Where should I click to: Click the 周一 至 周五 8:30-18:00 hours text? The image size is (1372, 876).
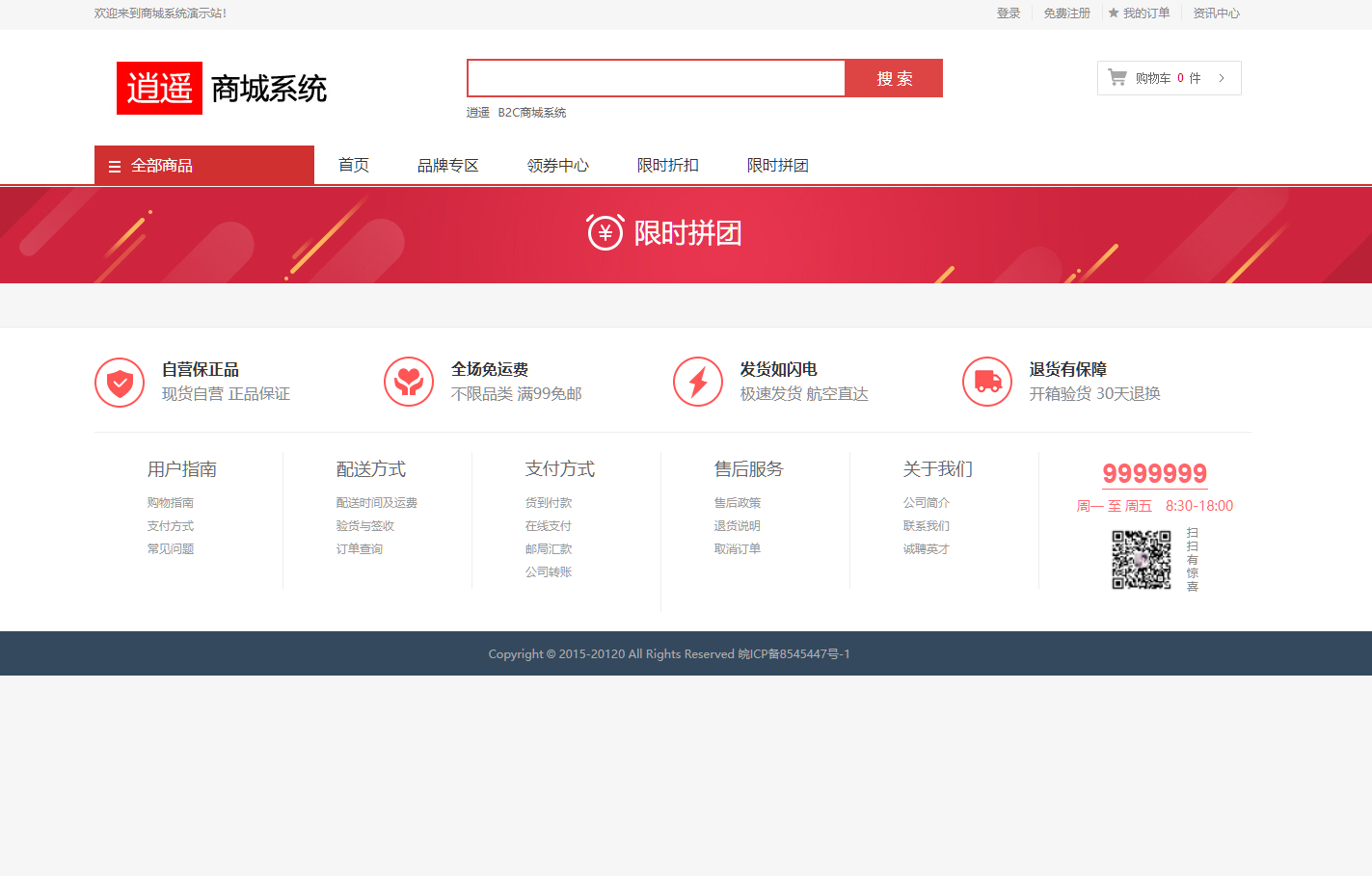[1155, 506]
